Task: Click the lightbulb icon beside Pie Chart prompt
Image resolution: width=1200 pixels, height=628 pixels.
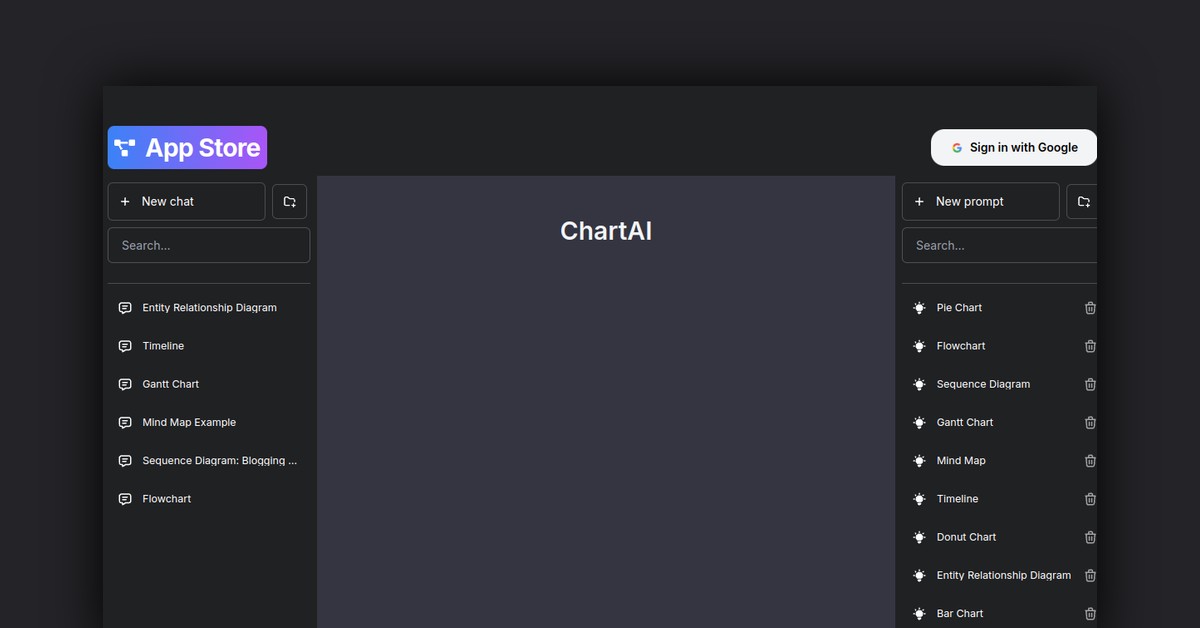Action: point(919,307)
